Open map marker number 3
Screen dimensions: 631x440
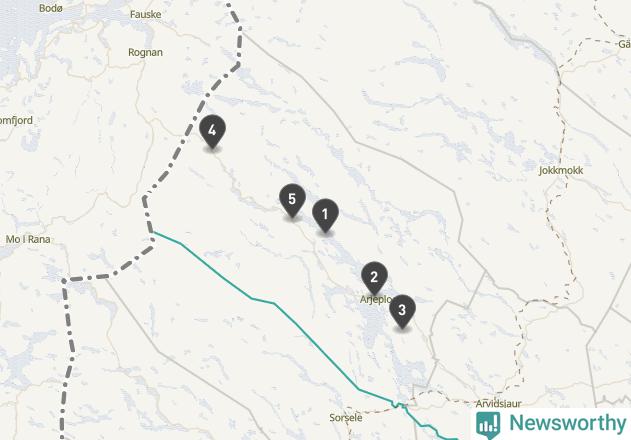click(402, 311)
